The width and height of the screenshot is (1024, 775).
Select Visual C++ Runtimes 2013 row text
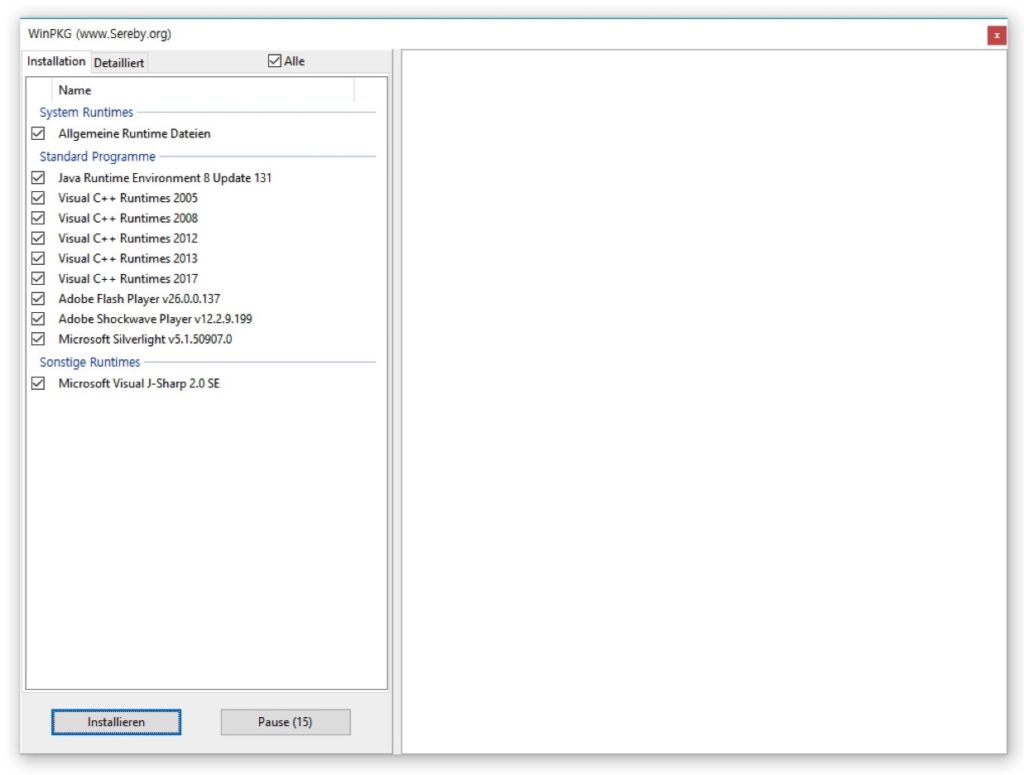click(128, 259)
